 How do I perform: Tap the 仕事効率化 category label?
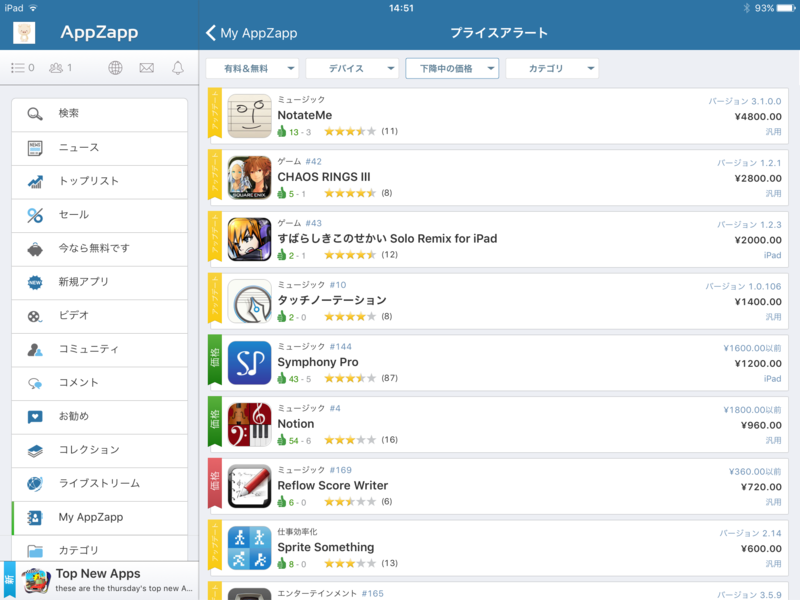[x=297, y=532]
